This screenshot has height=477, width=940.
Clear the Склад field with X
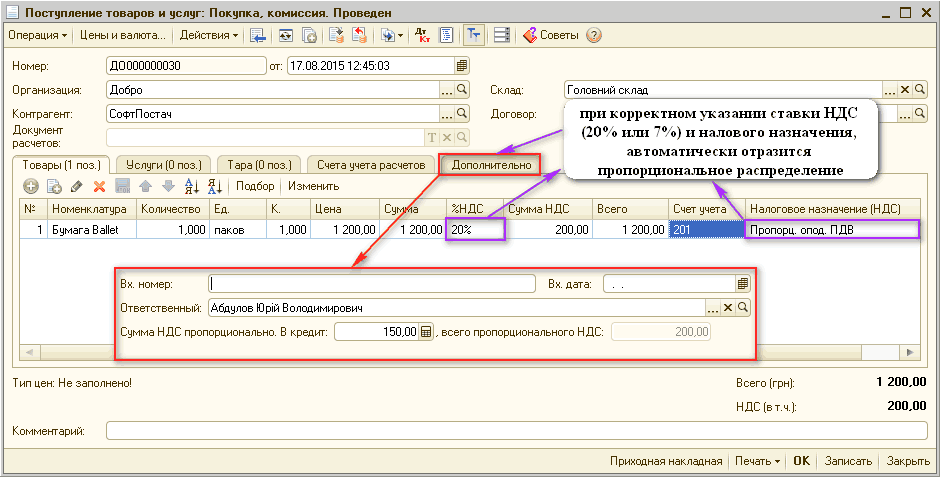[905, 90]
